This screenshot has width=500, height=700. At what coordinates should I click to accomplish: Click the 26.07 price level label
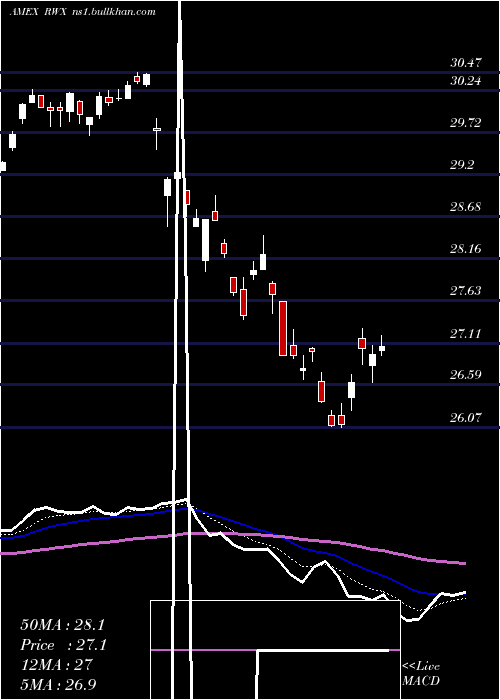click(x=466, y=418)
